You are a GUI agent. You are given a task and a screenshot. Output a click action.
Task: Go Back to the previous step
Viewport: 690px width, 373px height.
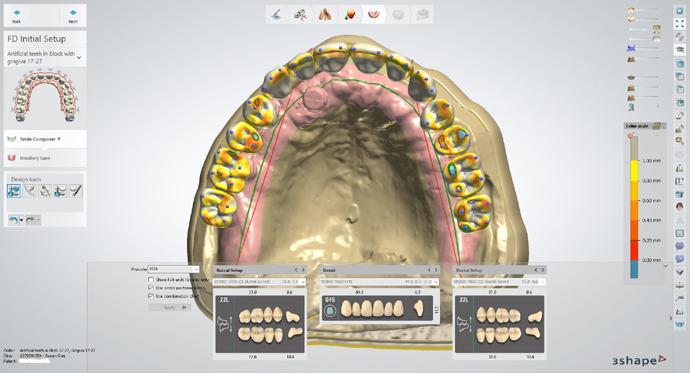[x=17, y=16]
